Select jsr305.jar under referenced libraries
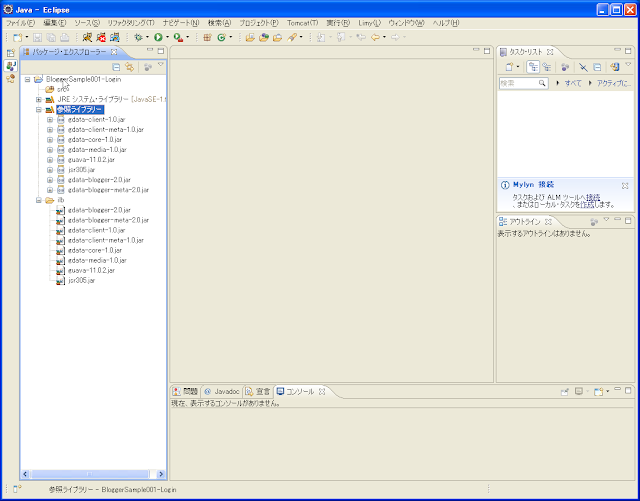Image resolution: width=640 pixels, height=501 pixels. tap(81, 170)
